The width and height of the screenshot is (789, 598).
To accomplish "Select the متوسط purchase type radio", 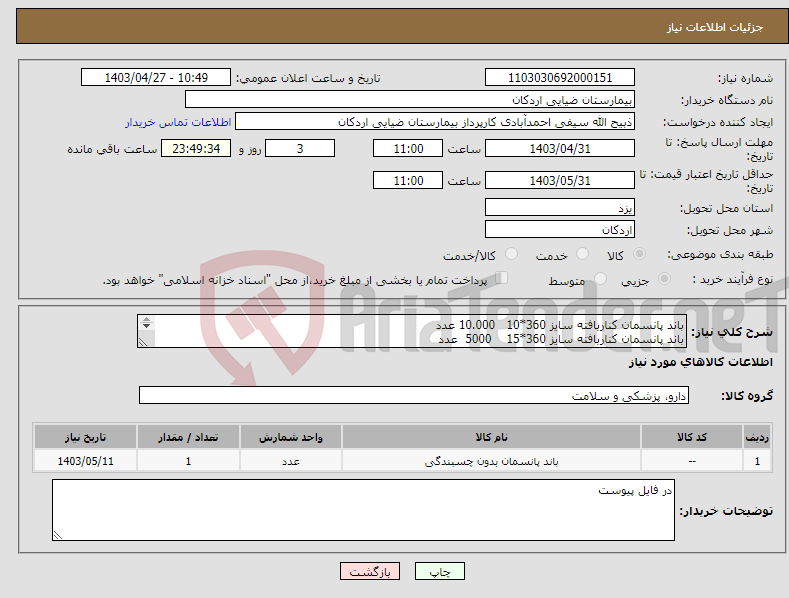I will coord(600,279).
